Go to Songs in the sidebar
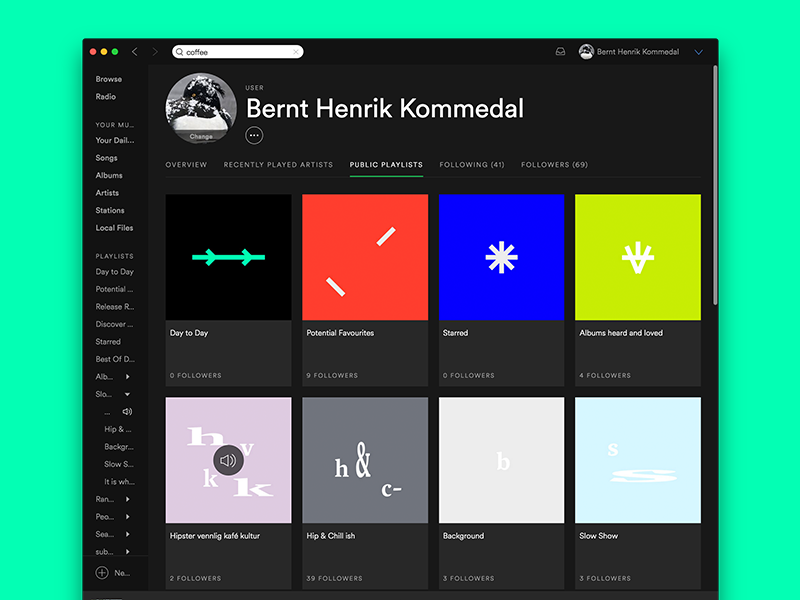 (x=106, y=158)
